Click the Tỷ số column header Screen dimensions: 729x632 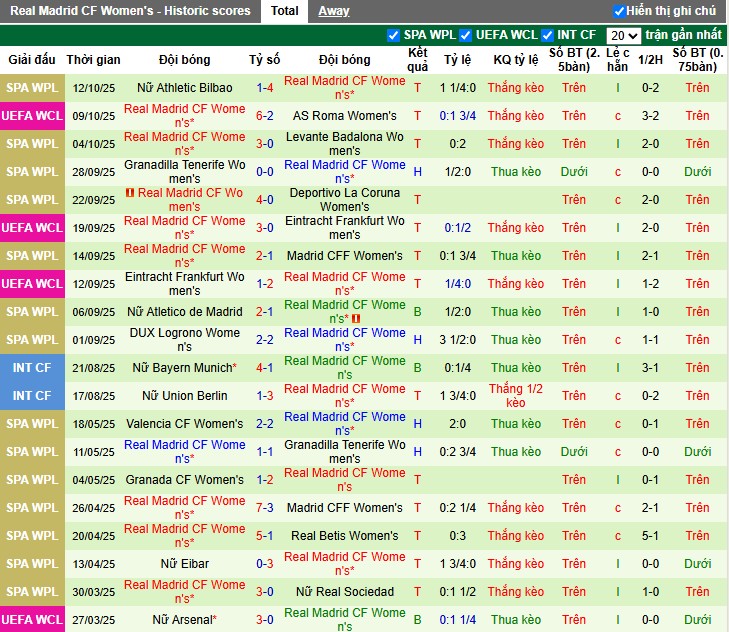tap(265, 60)
